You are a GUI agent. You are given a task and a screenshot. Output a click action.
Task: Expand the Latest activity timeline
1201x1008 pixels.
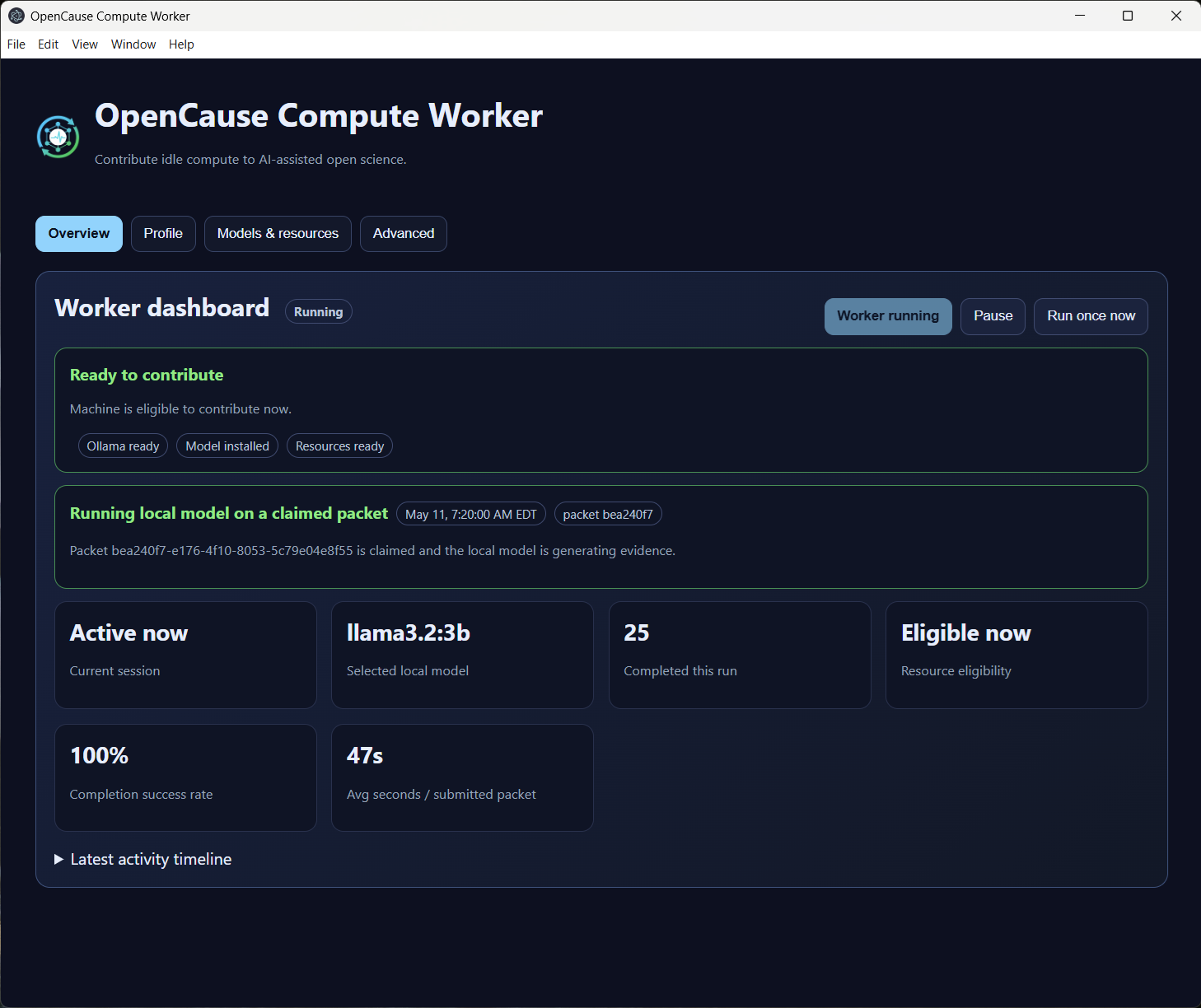click(x=143, y=859)
